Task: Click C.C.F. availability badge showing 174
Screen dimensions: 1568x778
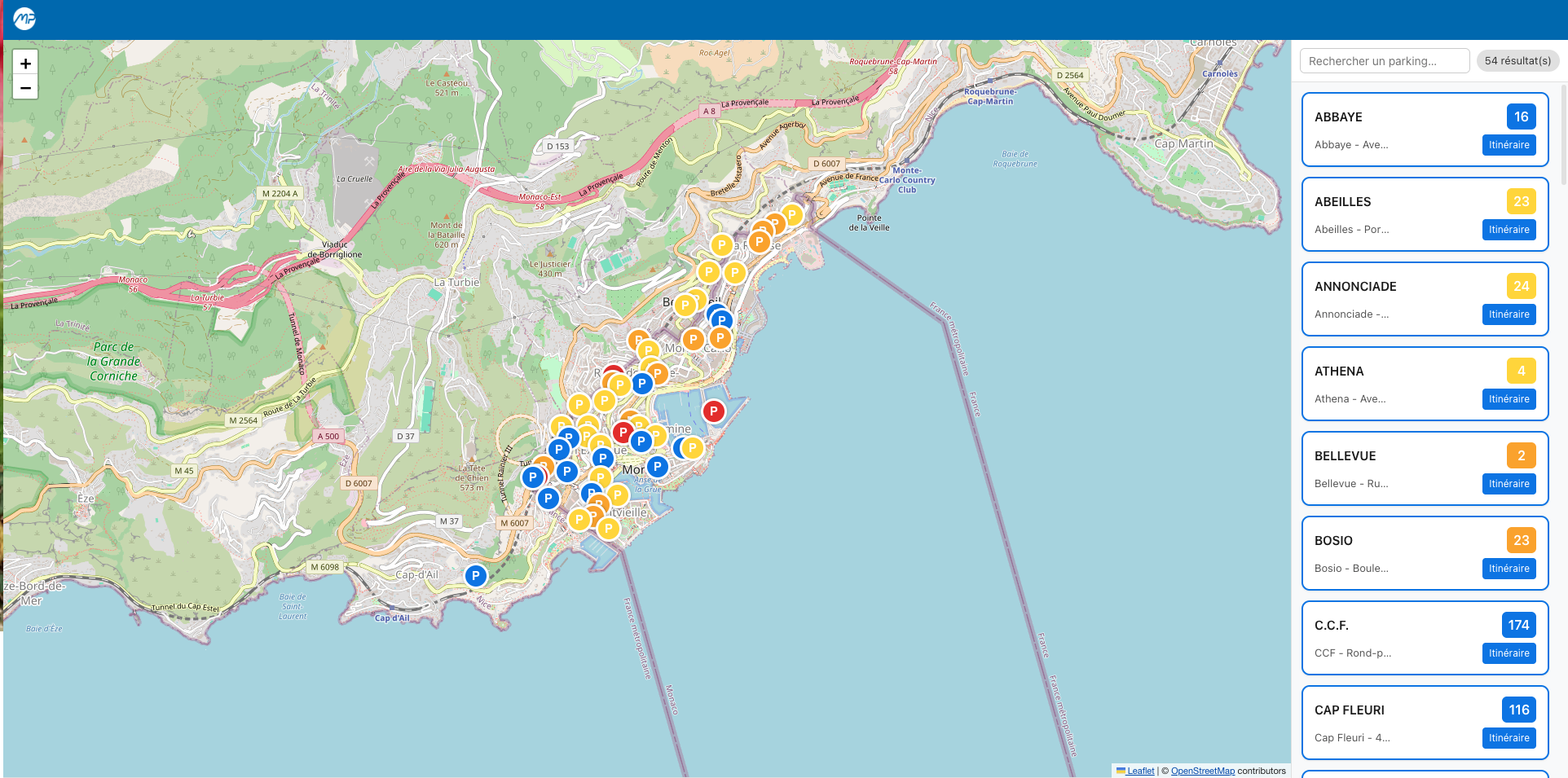Action: point(1518,625)
